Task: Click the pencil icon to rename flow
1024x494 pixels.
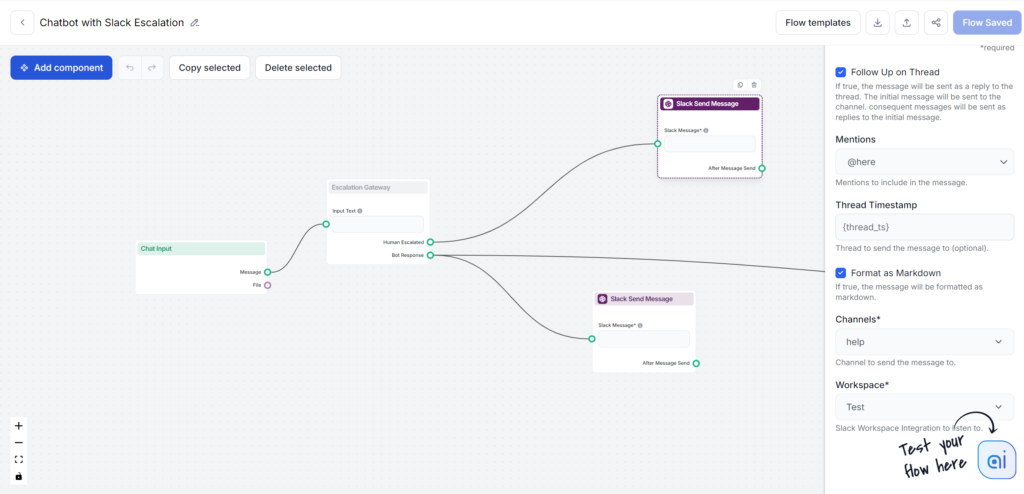Action: pyautogui.click(x=195, y=22)
